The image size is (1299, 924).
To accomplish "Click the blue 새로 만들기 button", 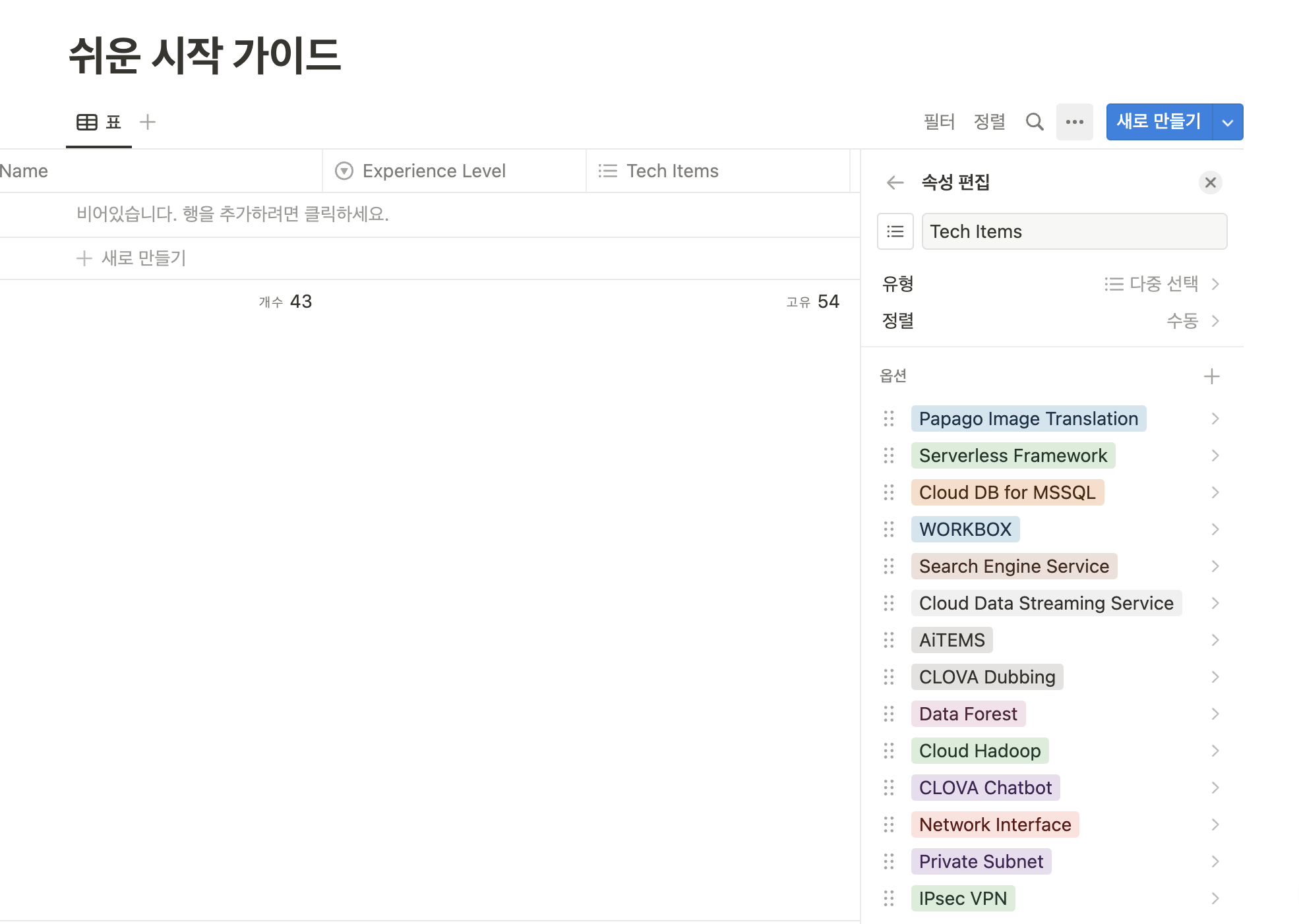I will (x=1158, y=122).
